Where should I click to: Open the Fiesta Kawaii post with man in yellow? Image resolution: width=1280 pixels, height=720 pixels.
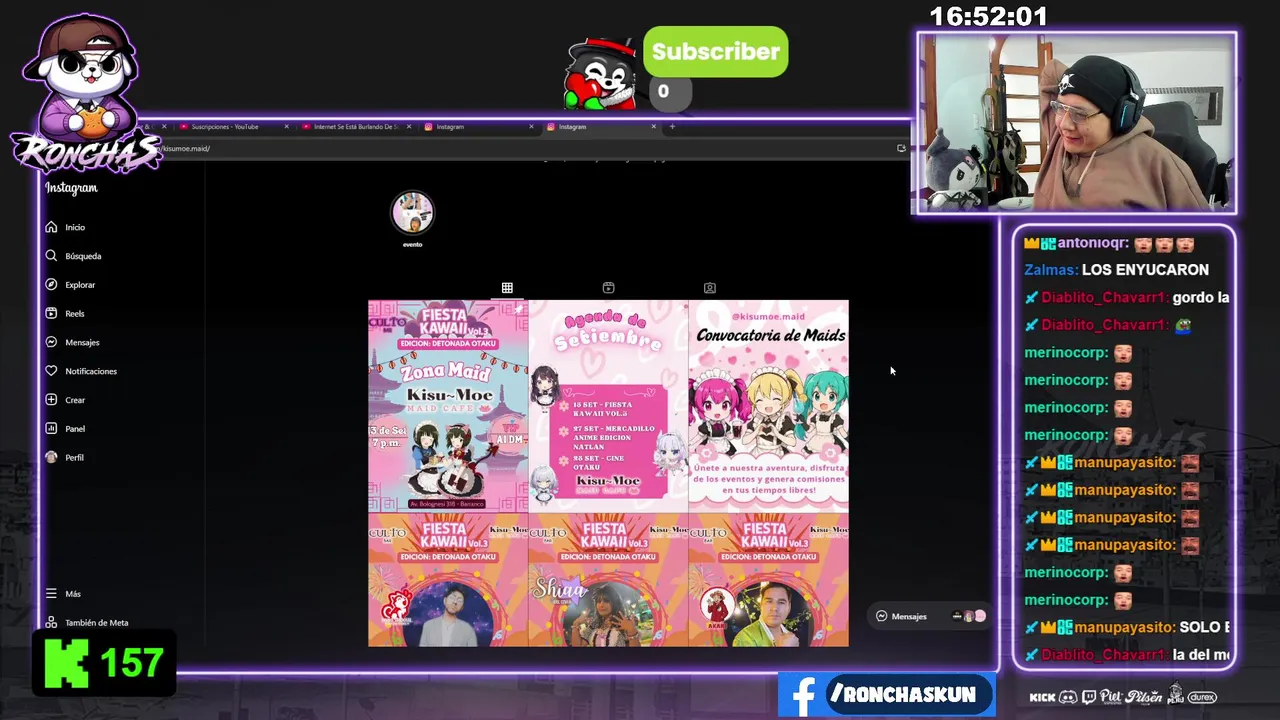click(768, 580)
